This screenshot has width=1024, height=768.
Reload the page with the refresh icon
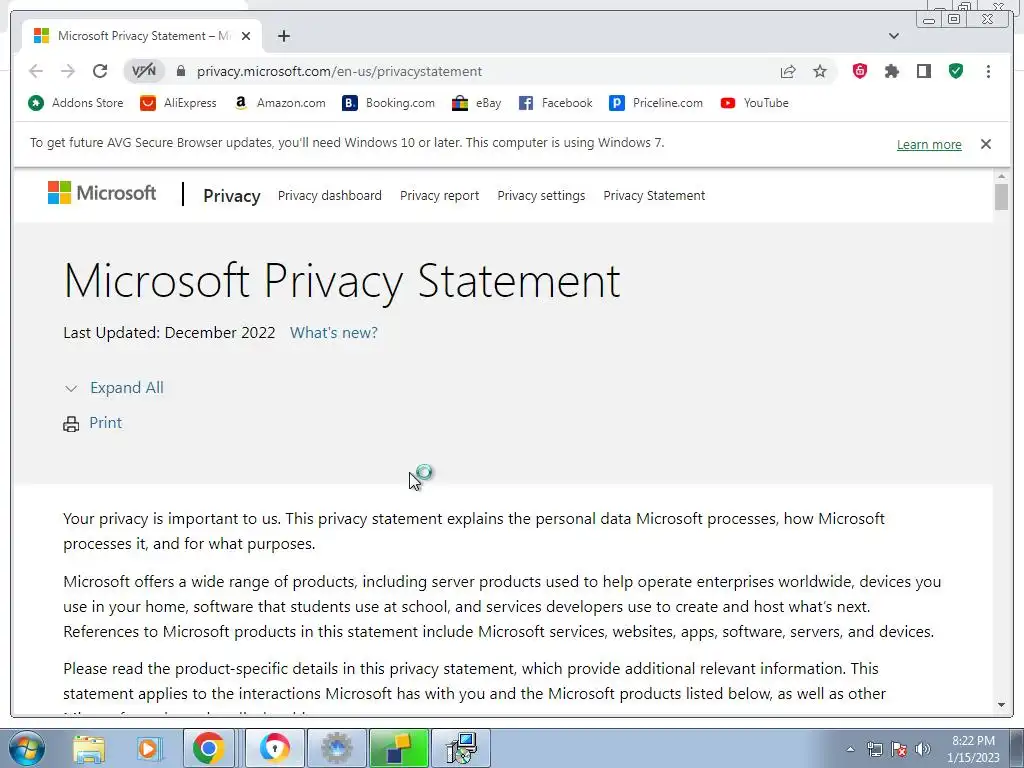coord(100,71)
